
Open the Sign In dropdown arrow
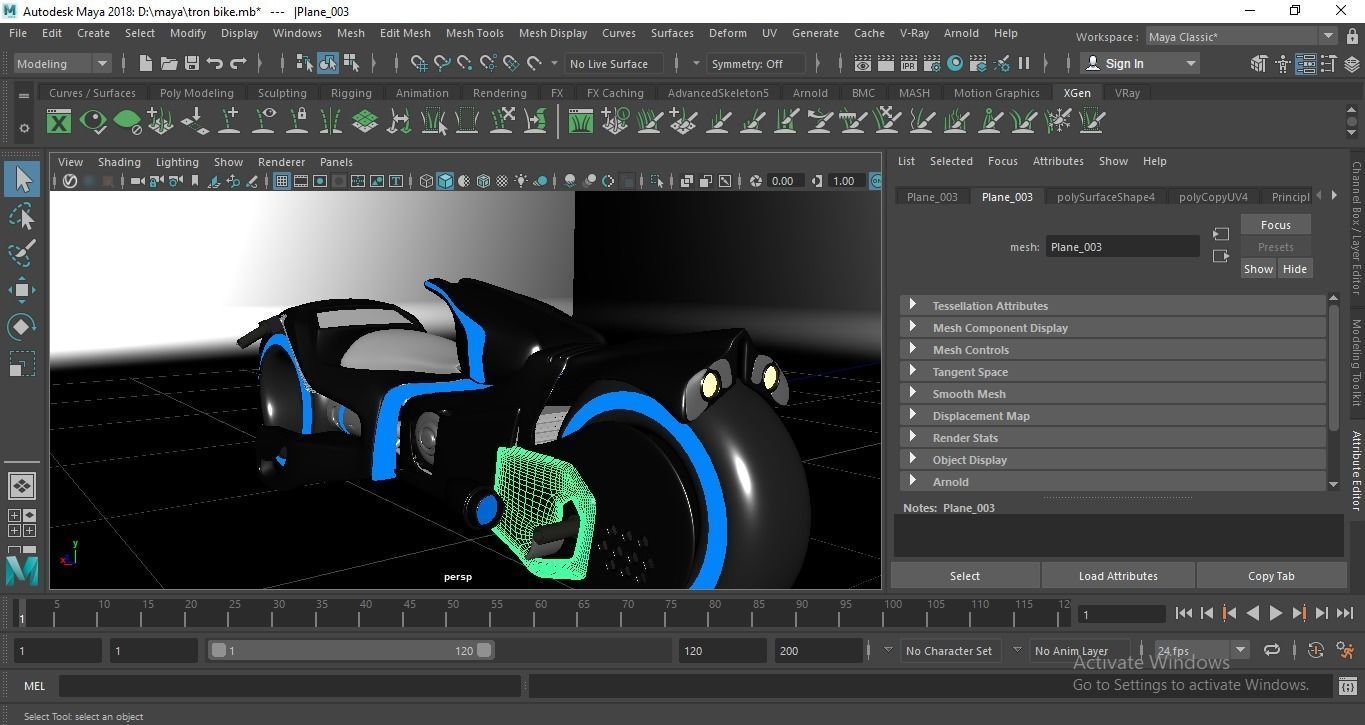point(1190,63)
